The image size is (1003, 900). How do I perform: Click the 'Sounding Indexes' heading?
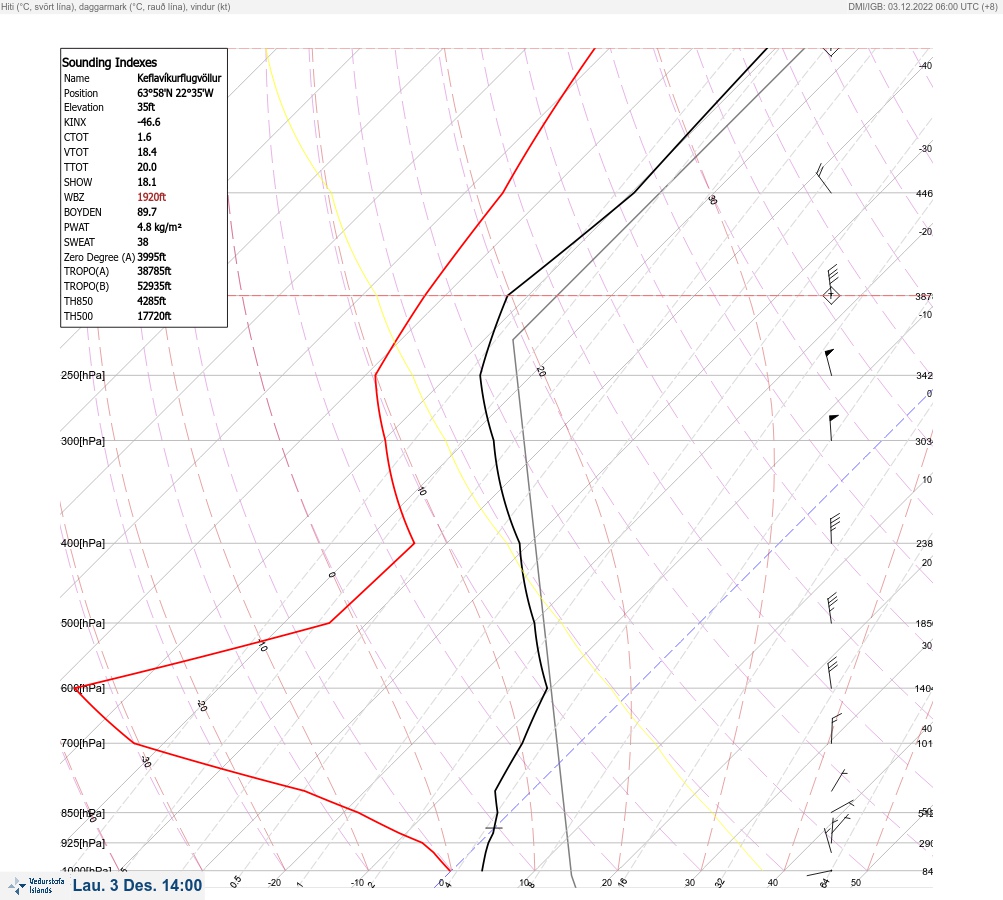tap(109, 63)
